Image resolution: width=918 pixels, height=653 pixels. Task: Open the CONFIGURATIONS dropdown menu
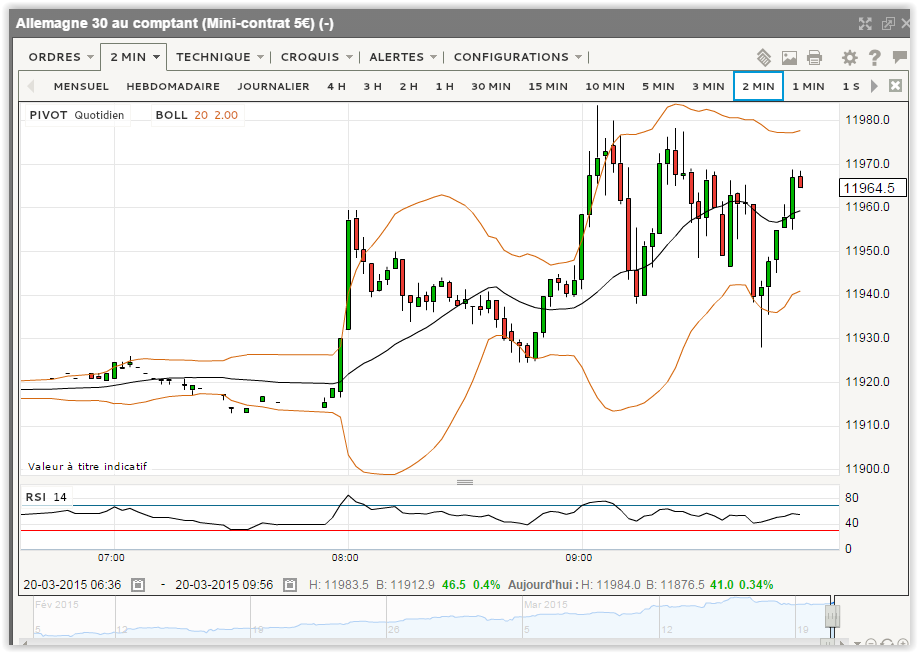point(518,57)
